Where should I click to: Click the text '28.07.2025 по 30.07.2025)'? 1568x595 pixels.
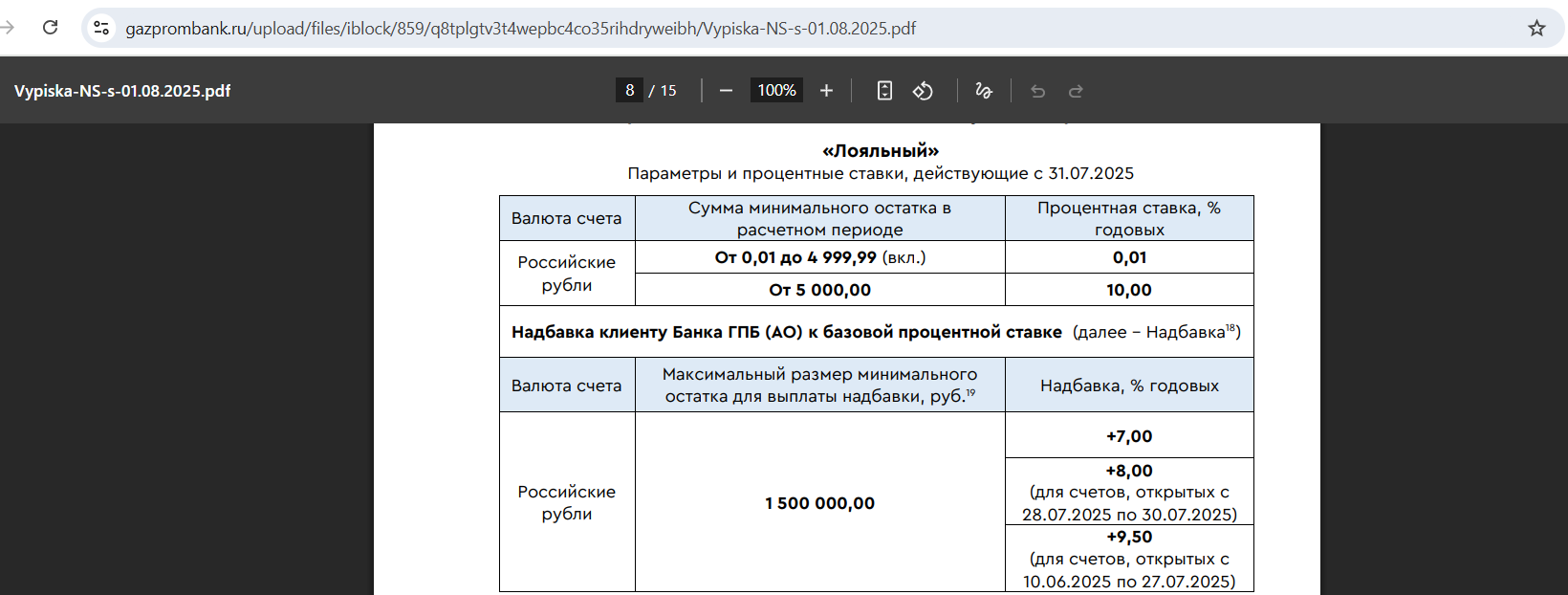click(1129, 515)
